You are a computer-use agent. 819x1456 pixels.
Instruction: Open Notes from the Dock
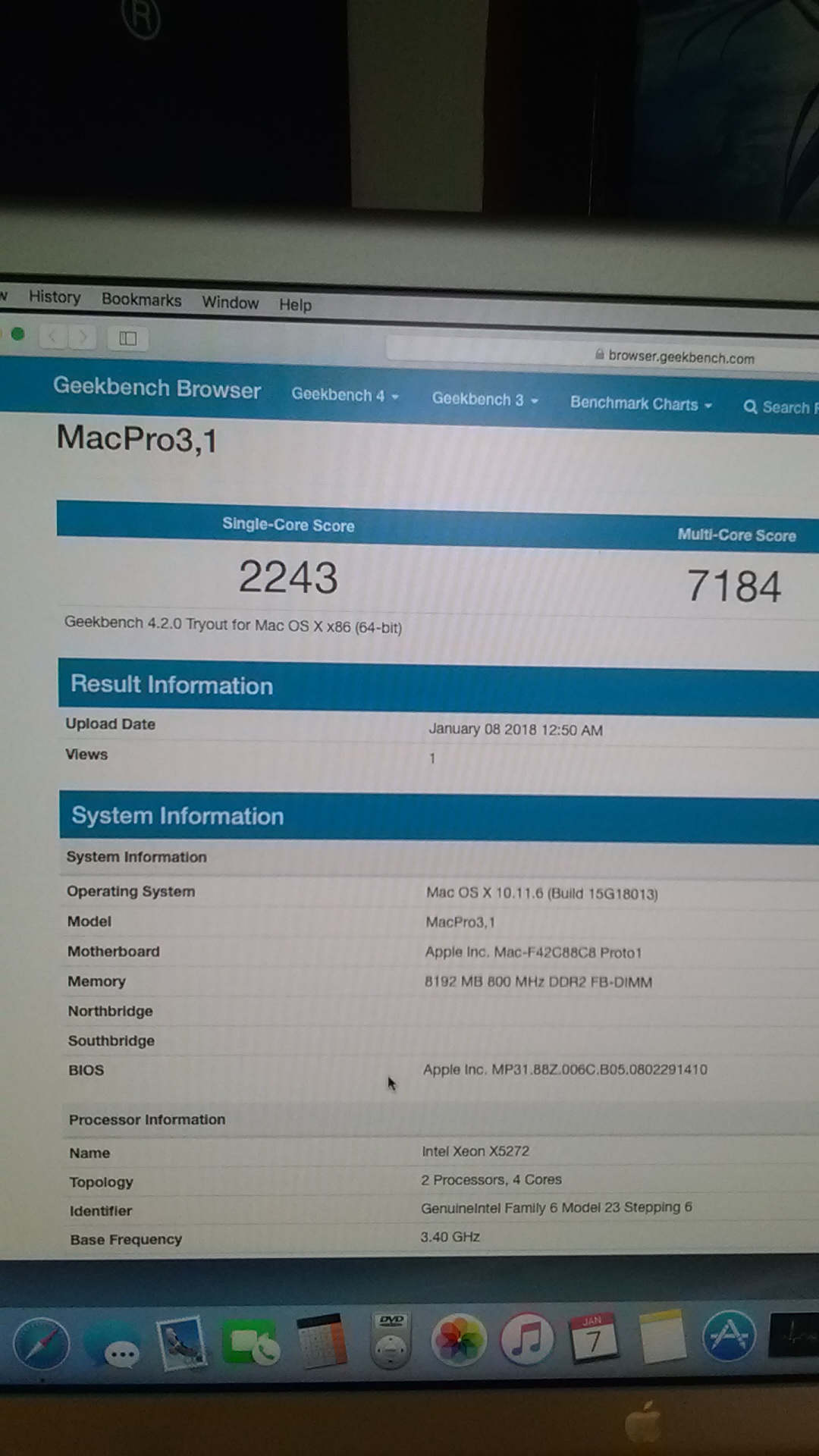[x=662, y=1336]
